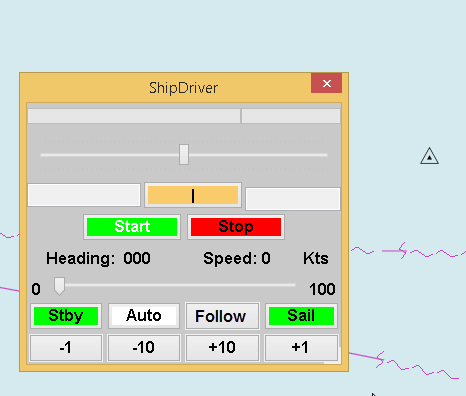The image size is (466, 396).
Task: Increase heading by ten with +10
Action: (x=222, y=348)
